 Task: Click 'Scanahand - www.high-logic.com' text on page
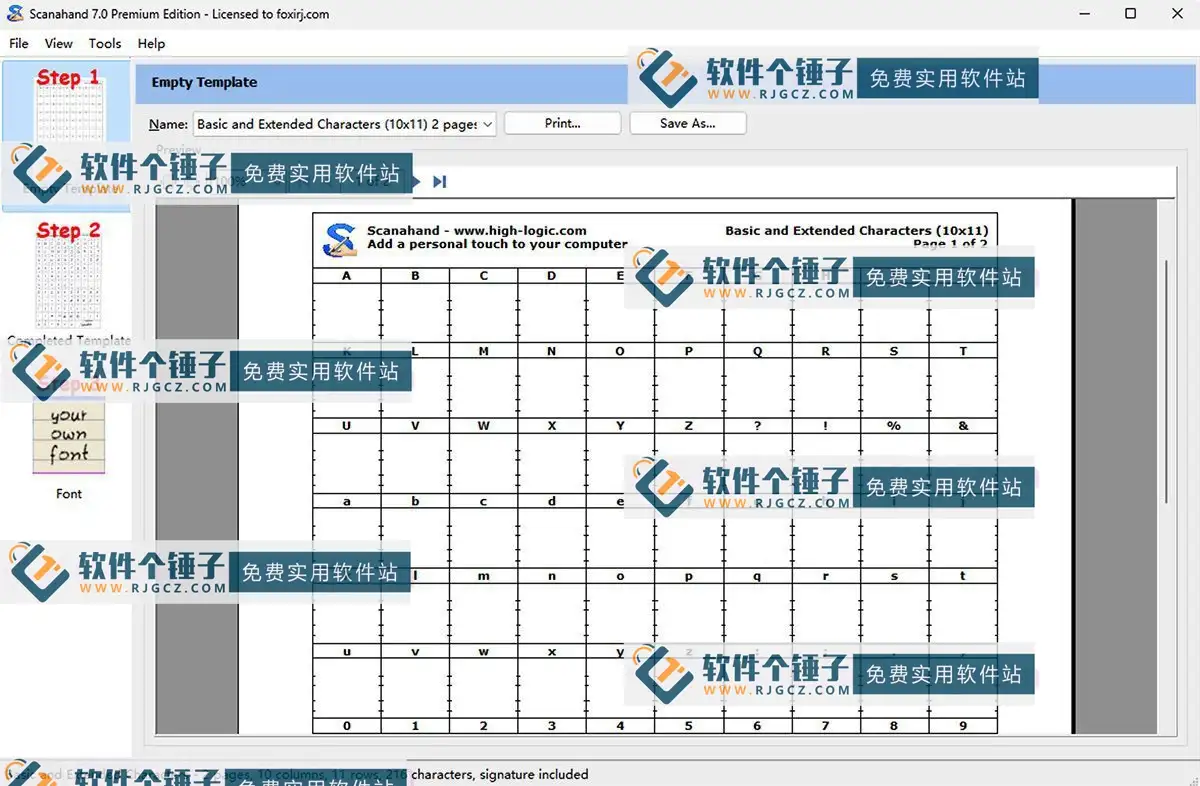tap(477, 231)
